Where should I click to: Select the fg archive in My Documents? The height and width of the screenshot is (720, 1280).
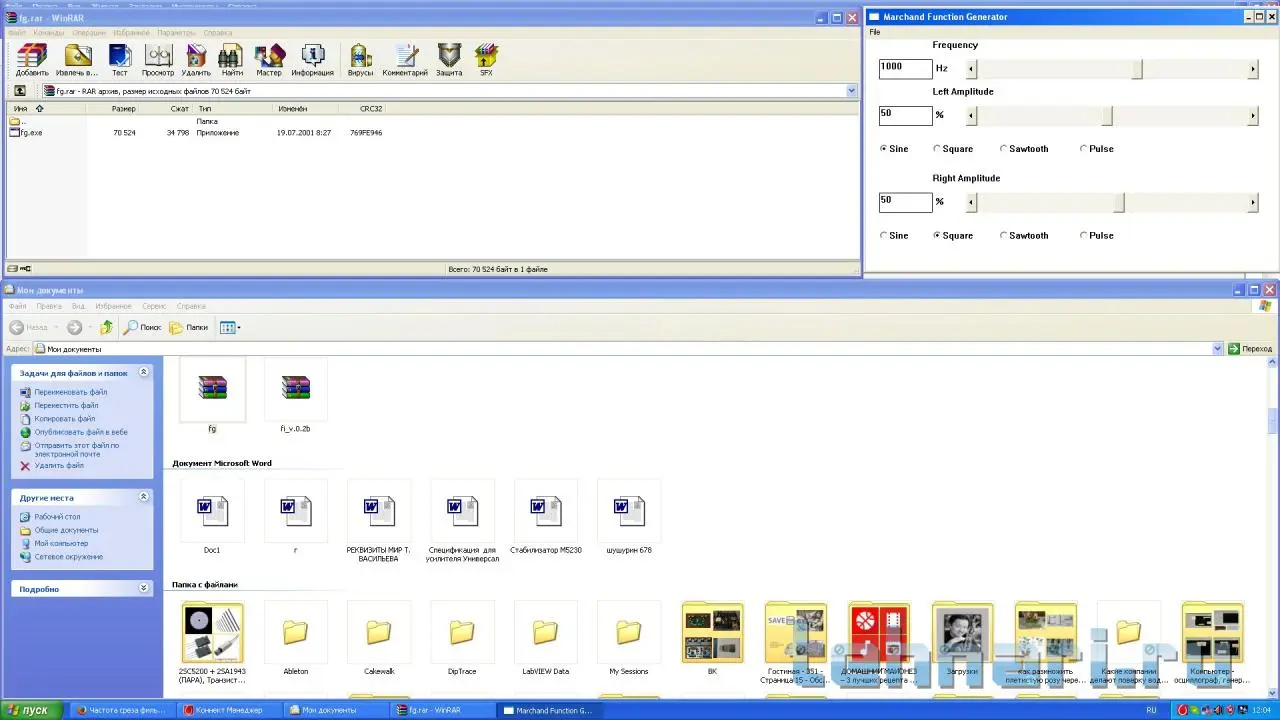[212, 396]
